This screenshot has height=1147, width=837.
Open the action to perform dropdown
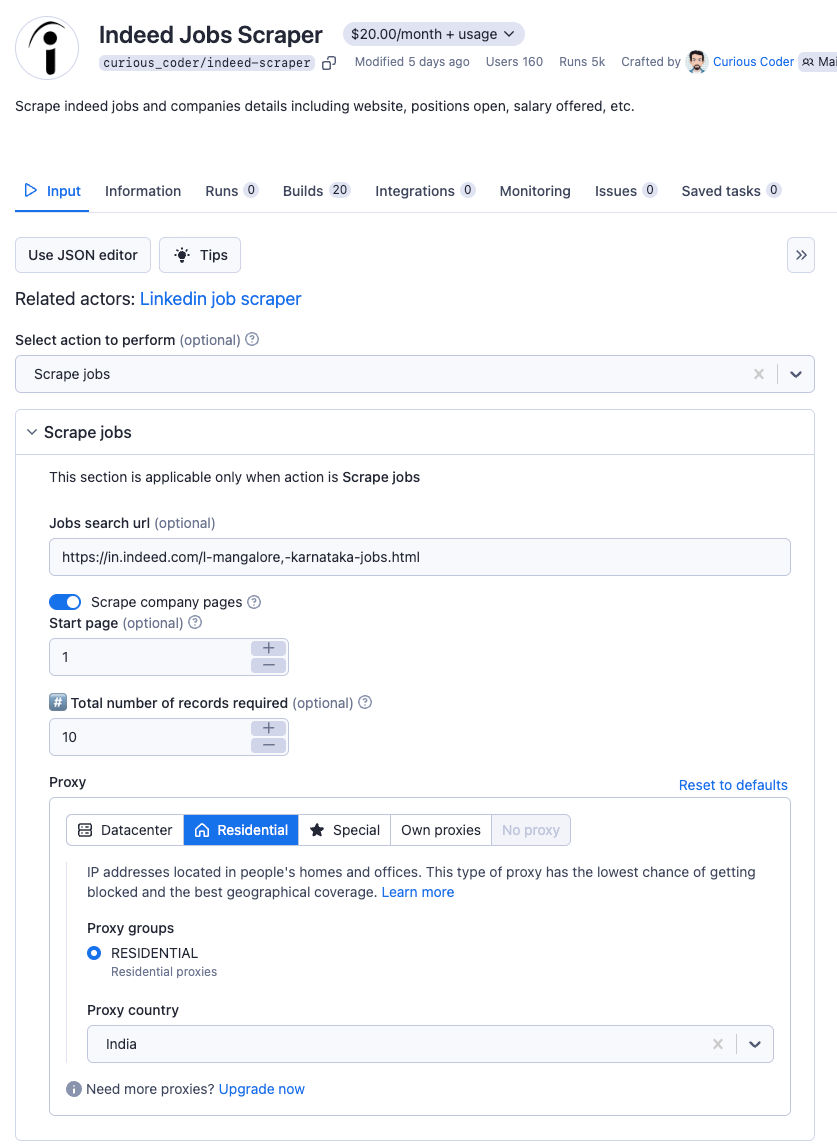[797, 374]
